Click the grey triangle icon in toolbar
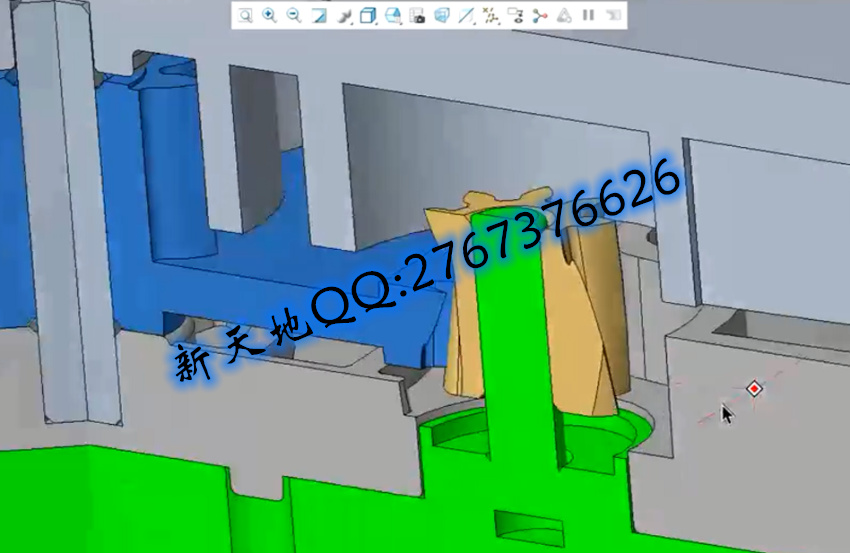This screenshot has height=553, width=850. [x=564, y=15]
